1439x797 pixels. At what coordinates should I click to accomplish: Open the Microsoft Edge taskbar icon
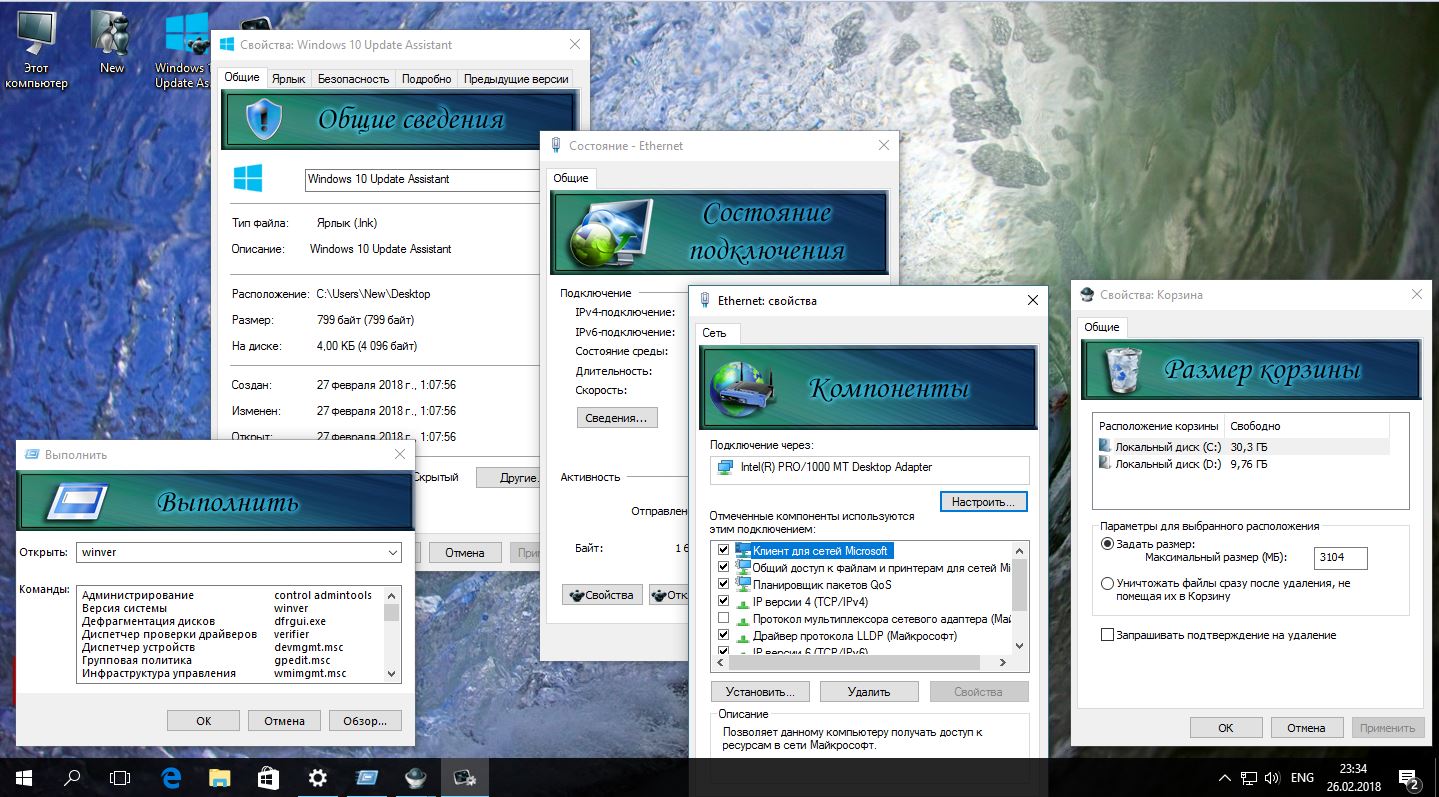tap(170, 777)
